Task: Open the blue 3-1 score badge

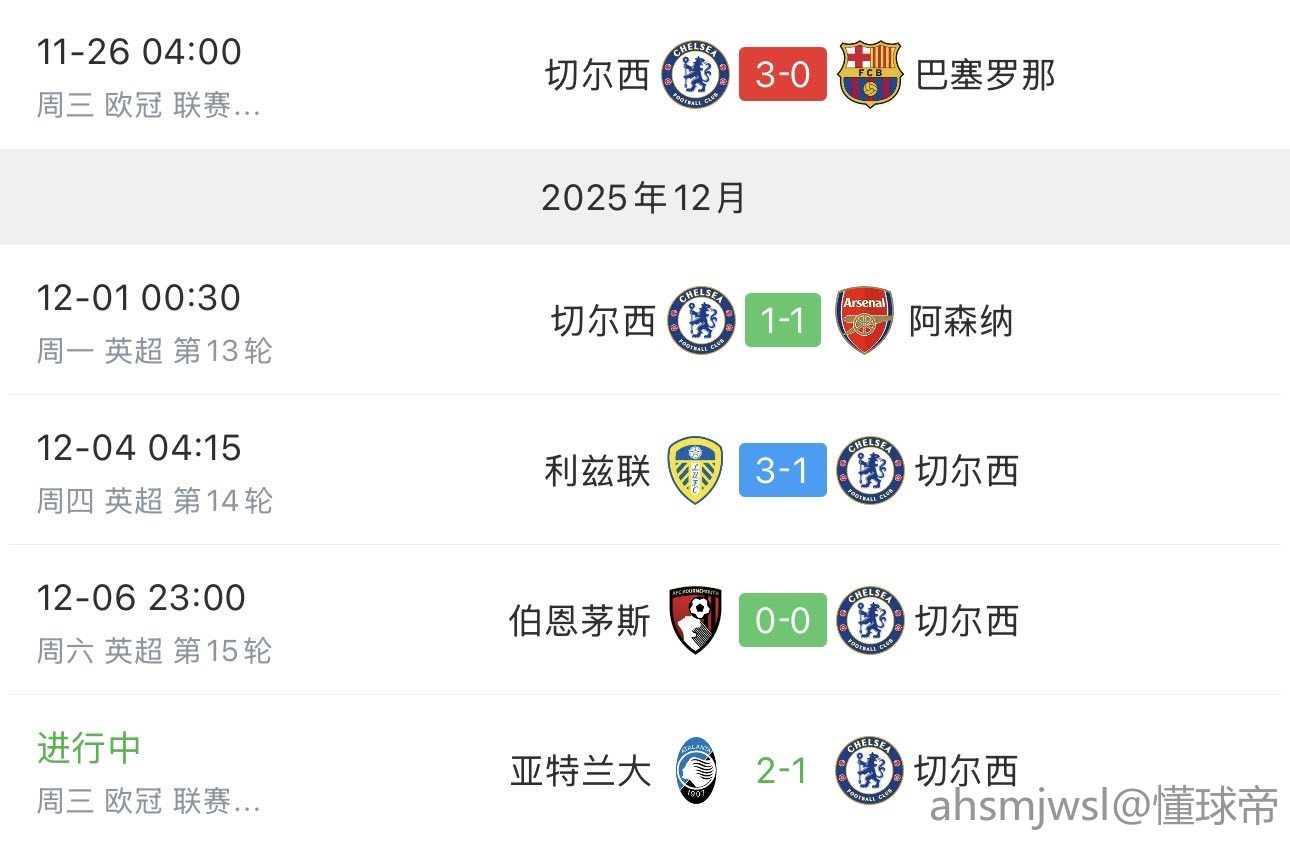Action: [783, 470]
